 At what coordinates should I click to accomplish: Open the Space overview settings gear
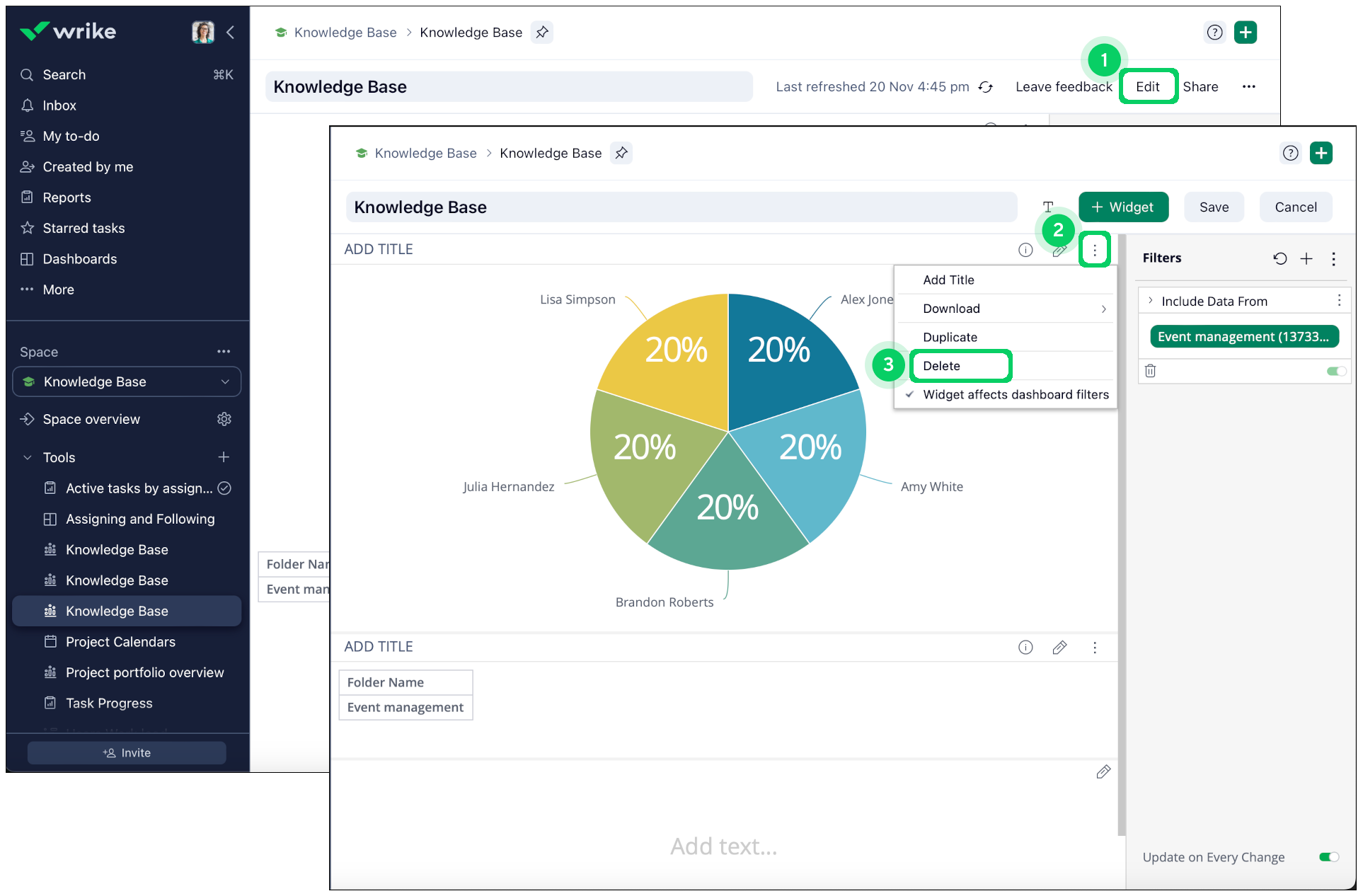pyautogui.click(x=224, y=419)
